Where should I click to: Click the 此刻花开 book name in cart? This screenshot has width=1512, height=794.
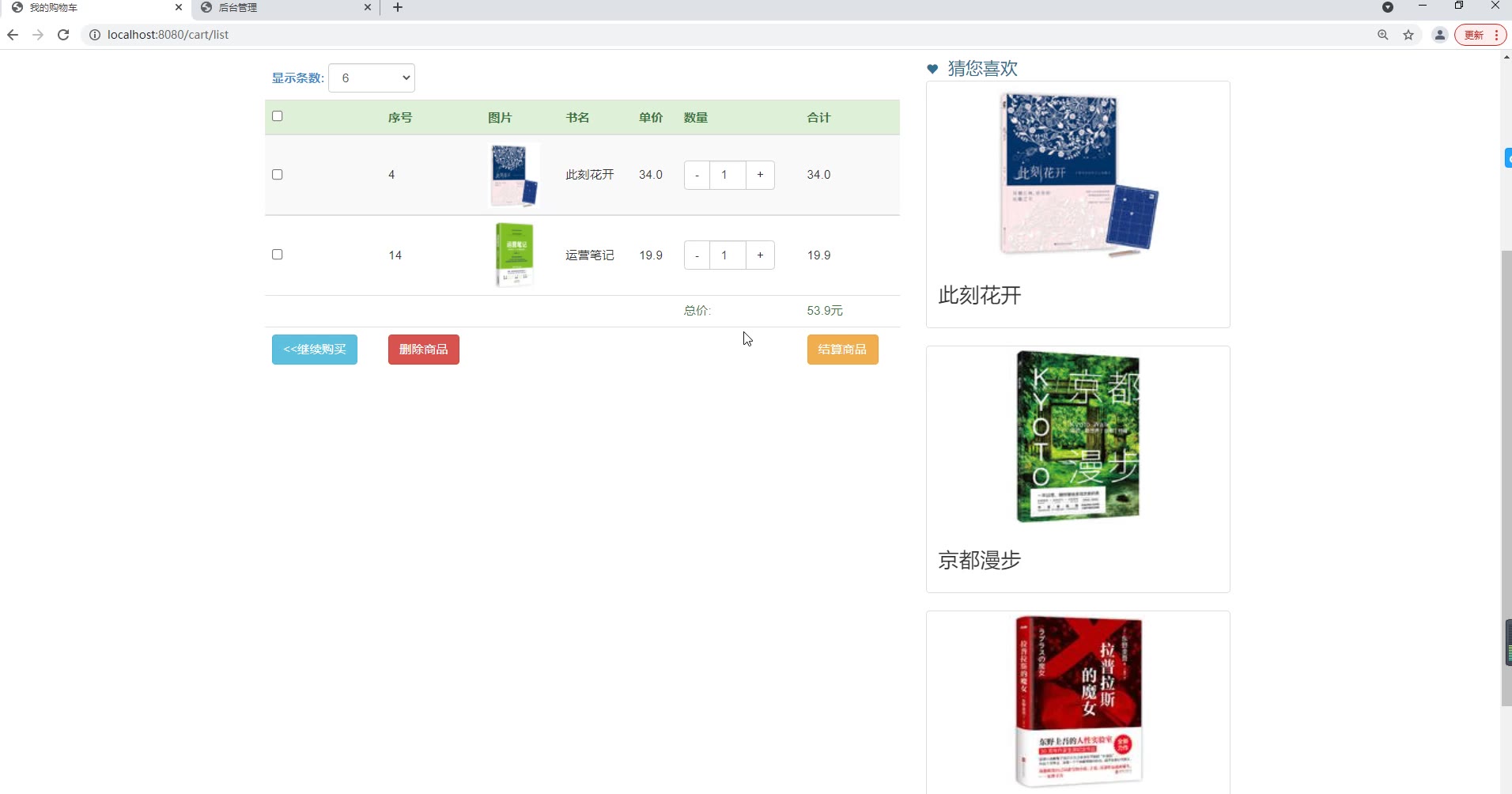[590, 175]
